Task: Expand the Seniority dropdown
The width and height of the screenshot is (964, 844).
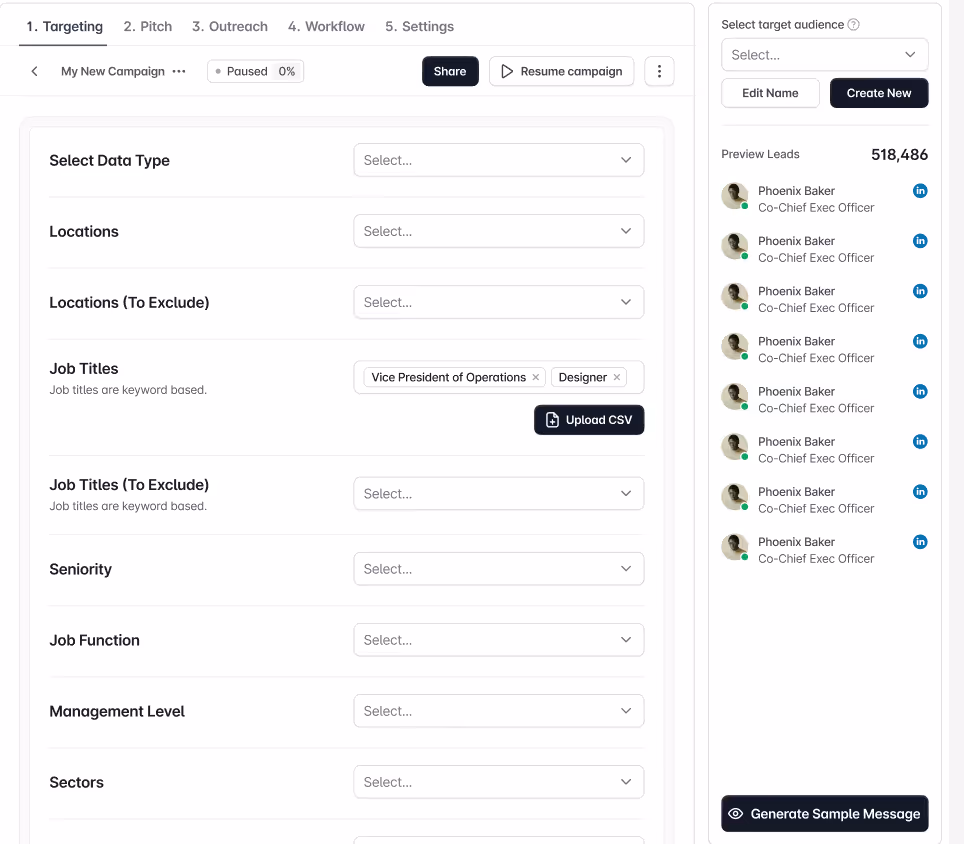Action: click(x=499, y=569)
